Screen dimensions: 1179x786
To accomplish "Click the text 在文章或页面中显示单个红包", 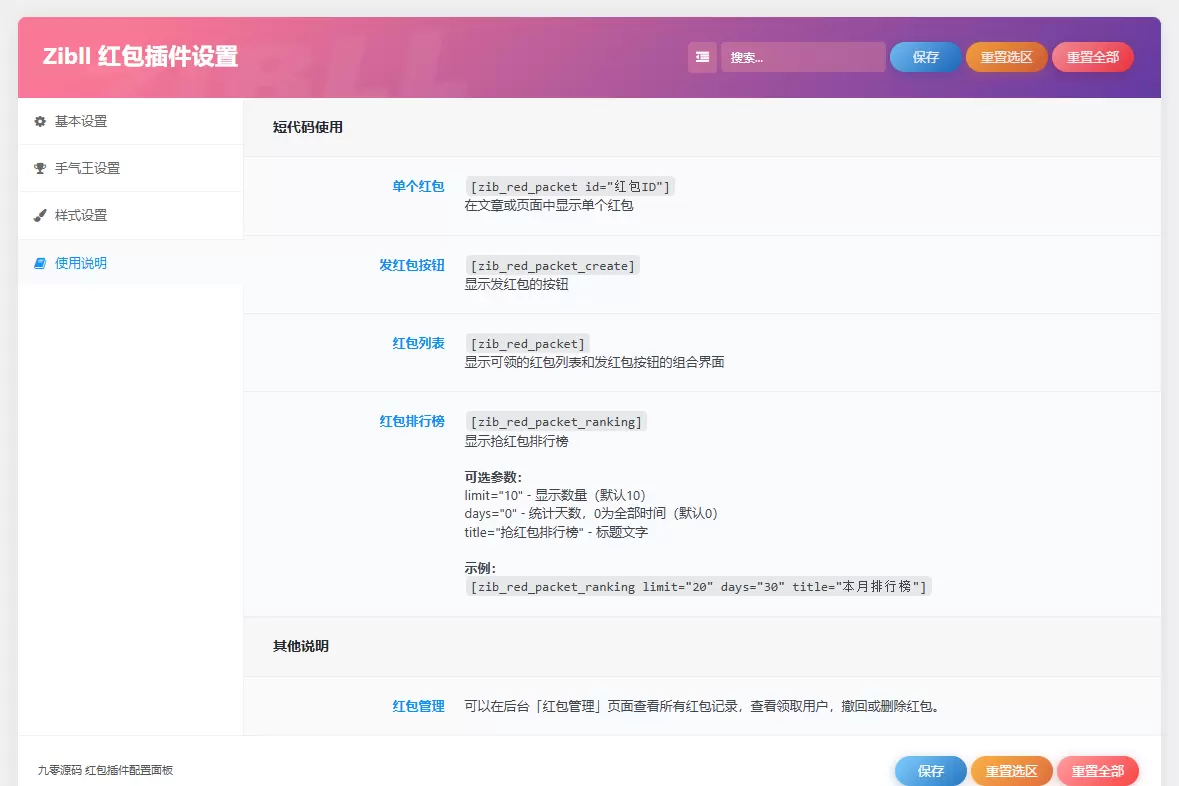I will pos(549,205).
